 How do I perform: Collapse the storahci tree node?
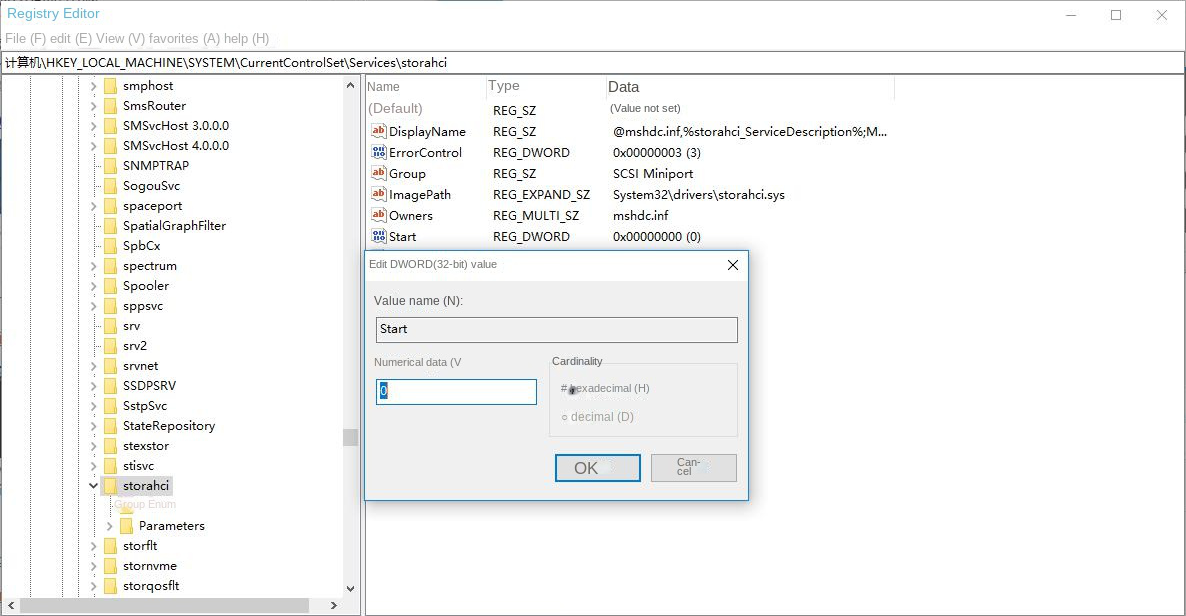(x=94, y=486)
